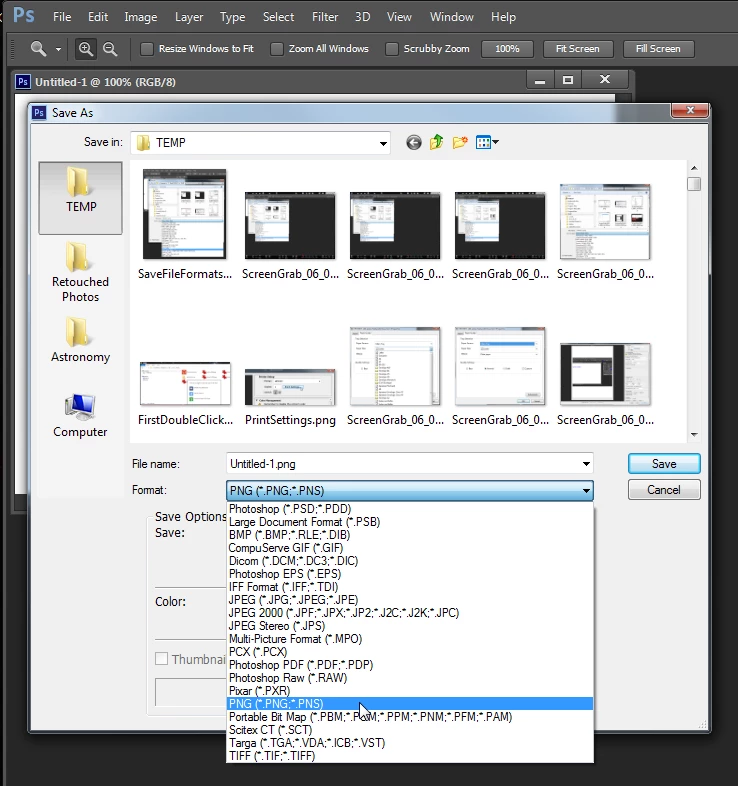Screen dimensions: 738x786
Task: Choose PCX (*.PCX) format
Action: (x=410, y=652)
